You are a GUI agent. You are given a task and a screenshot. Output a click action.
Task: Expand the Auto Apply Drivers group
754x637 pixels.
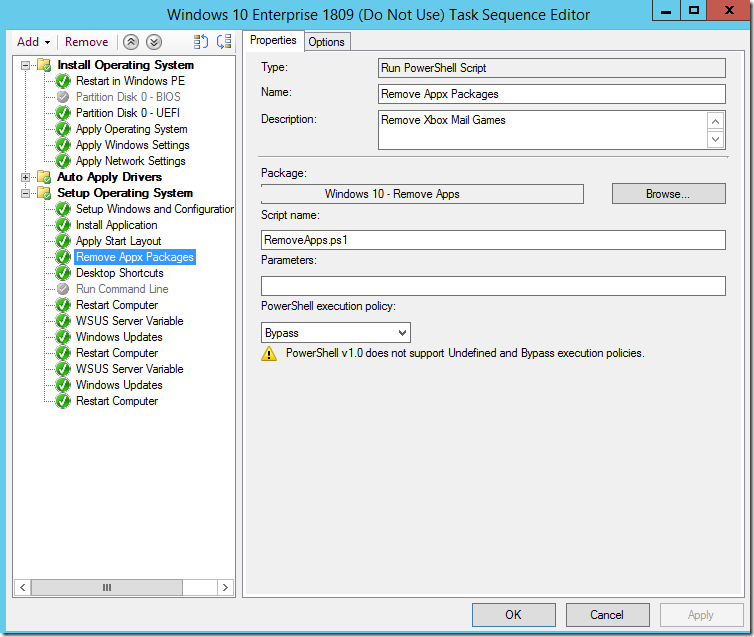pos(25,177)
